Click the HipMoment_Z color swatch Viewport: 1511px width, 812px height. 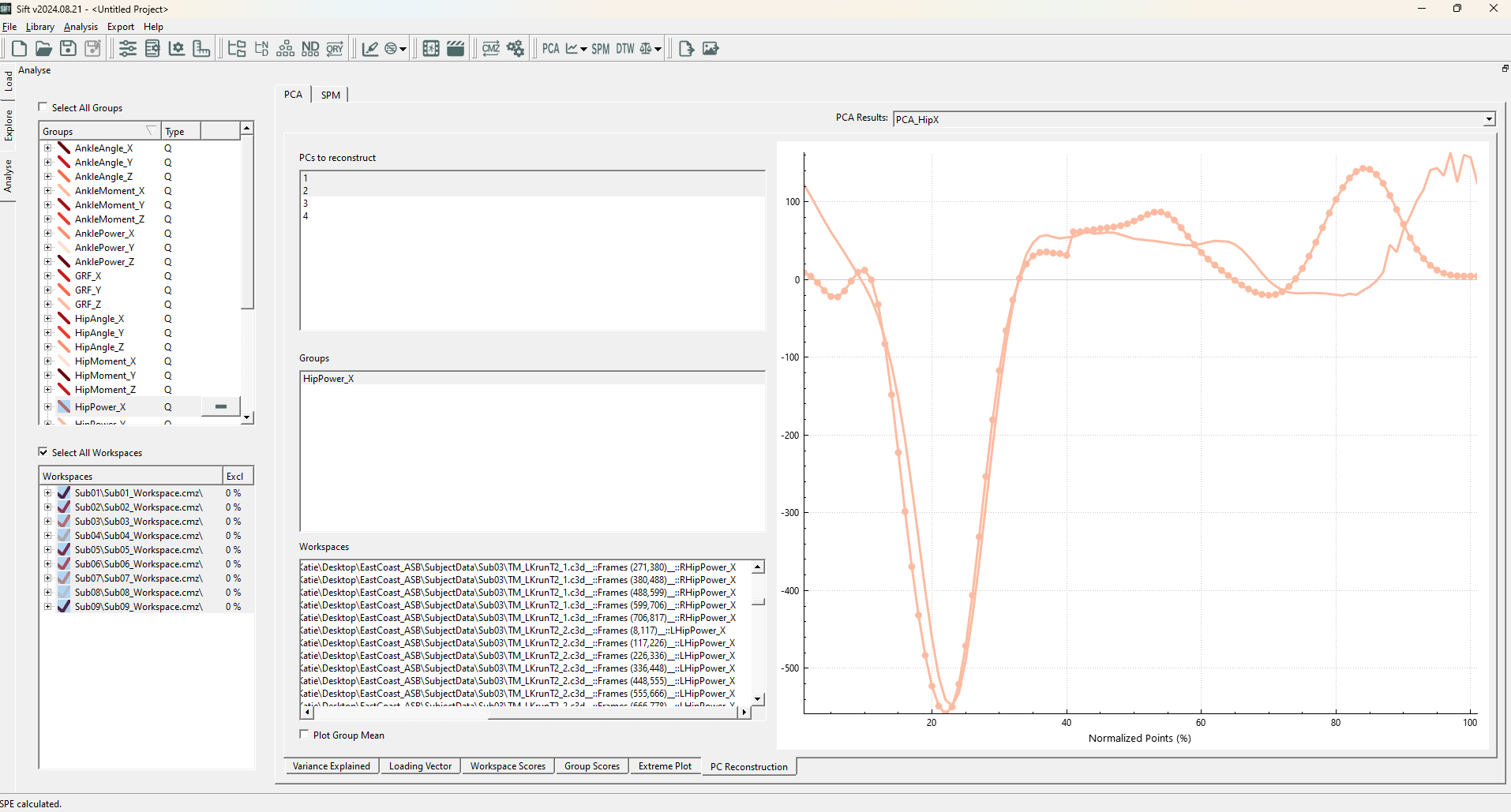click(64, 389)
